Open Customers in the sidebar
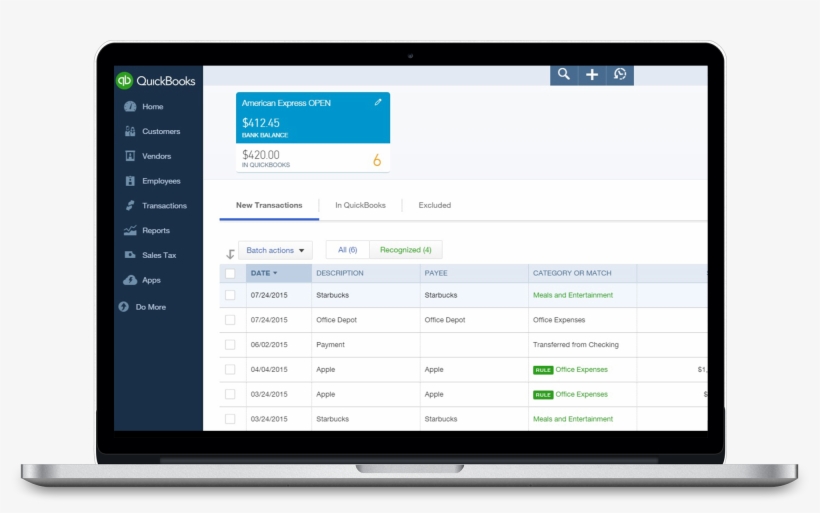 coord(161,131)
